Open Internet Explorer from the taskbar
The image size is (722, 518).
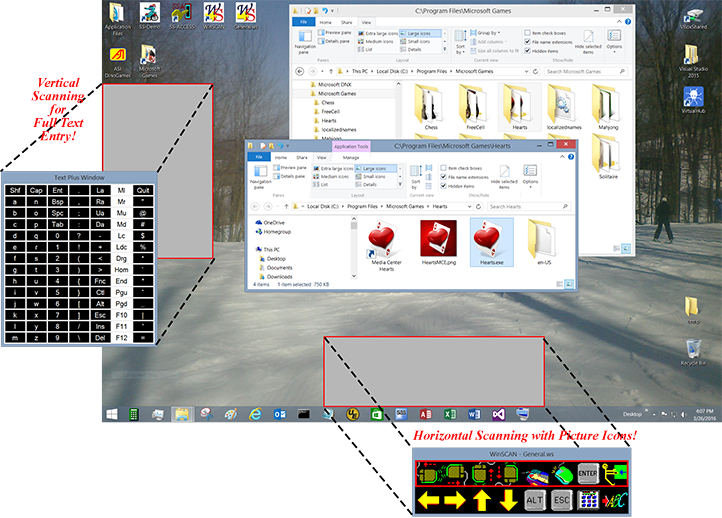coord(255,413)
